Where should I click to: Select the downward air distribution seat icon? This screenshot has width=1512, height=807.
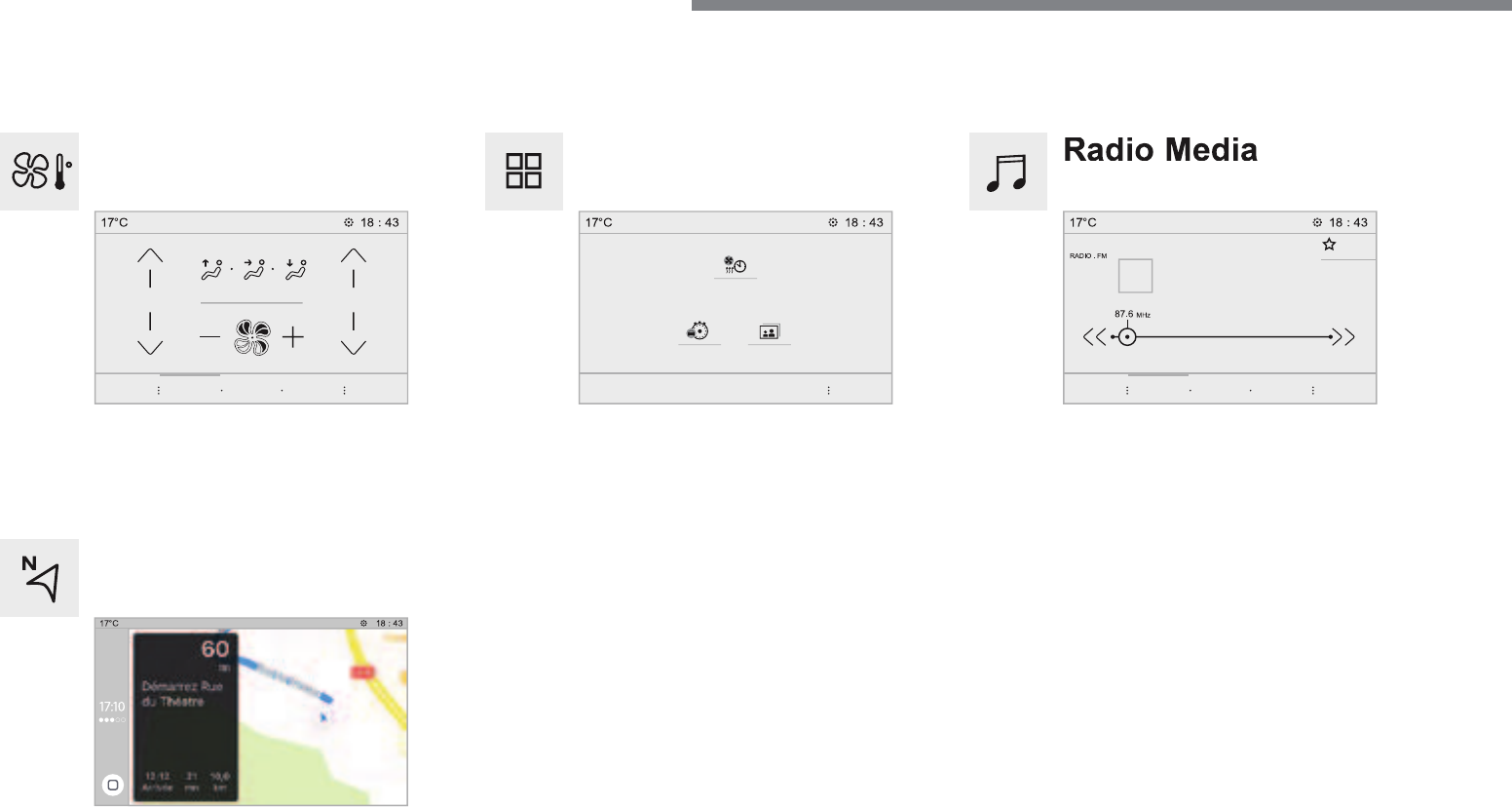tap(295, 268)
